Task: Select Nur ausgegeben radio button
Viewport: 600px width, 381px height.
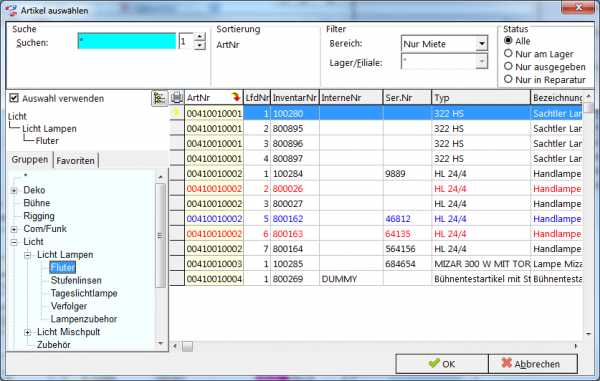Action: click(x=508, y=66)
